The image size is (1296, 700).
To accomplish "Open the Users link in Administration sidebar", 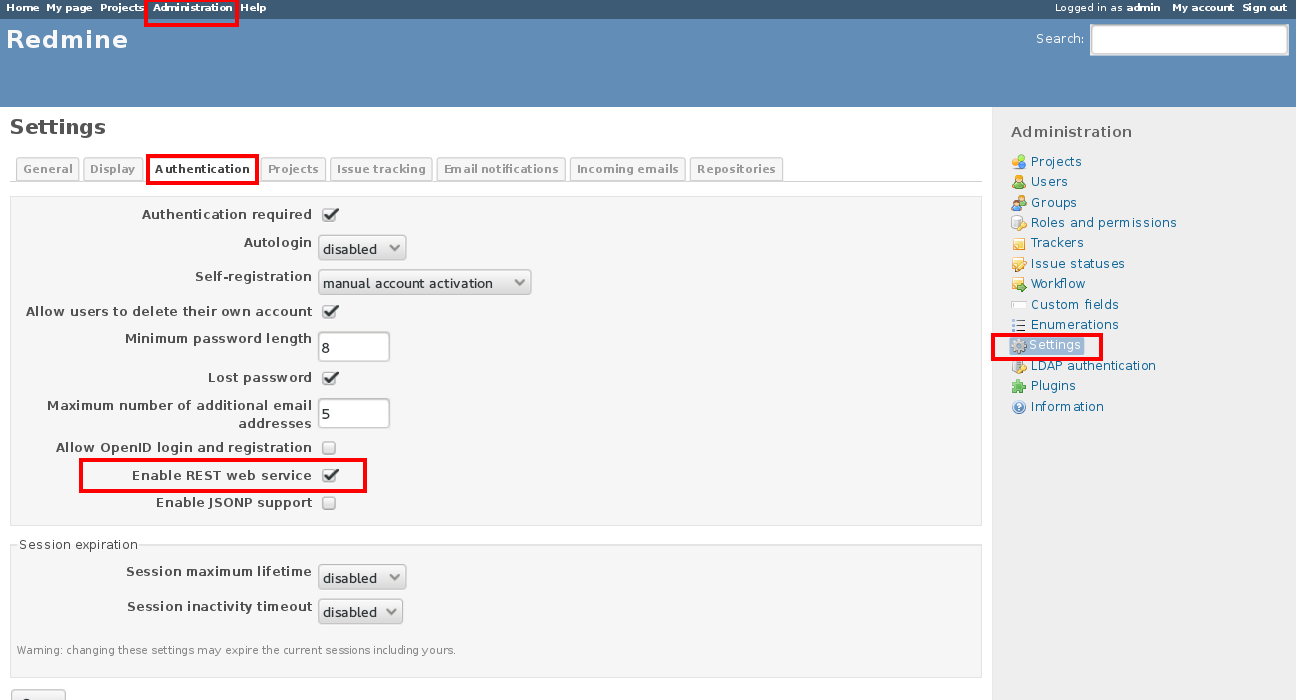I will [x=1049, y=182].
